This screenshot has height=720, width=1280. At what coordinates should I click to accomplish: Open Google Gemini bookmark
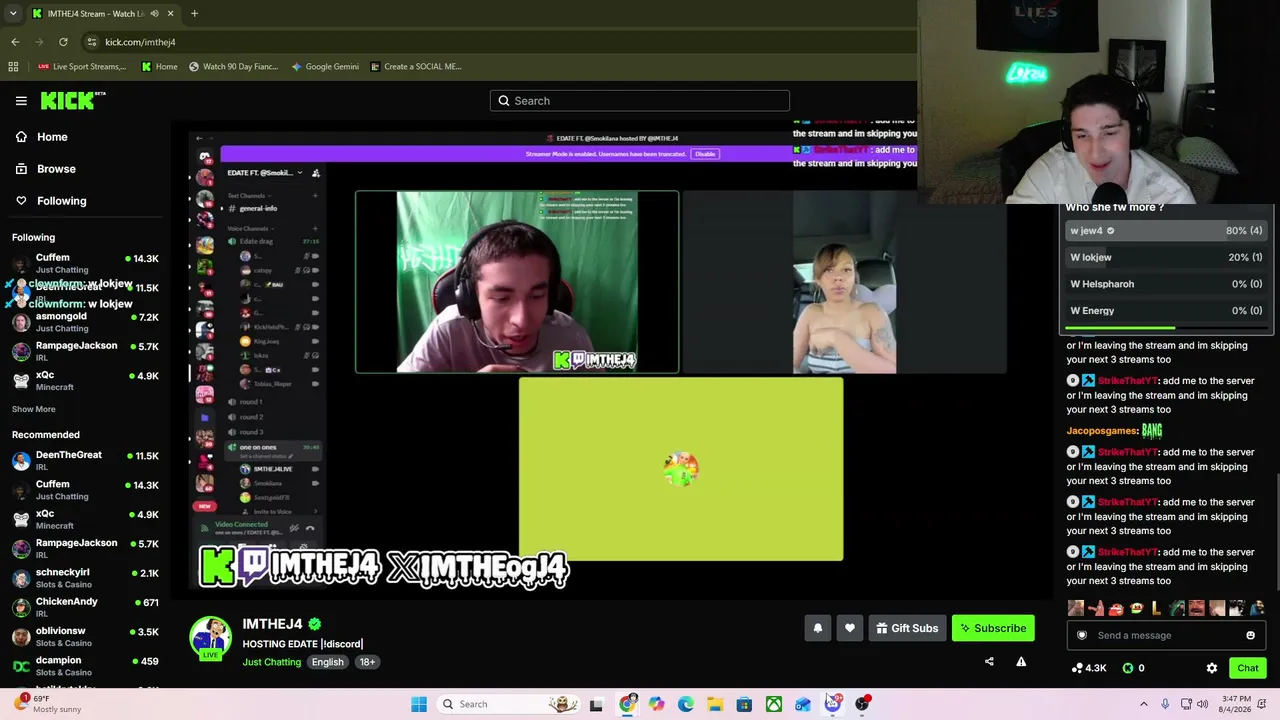[x=325, y=67]
